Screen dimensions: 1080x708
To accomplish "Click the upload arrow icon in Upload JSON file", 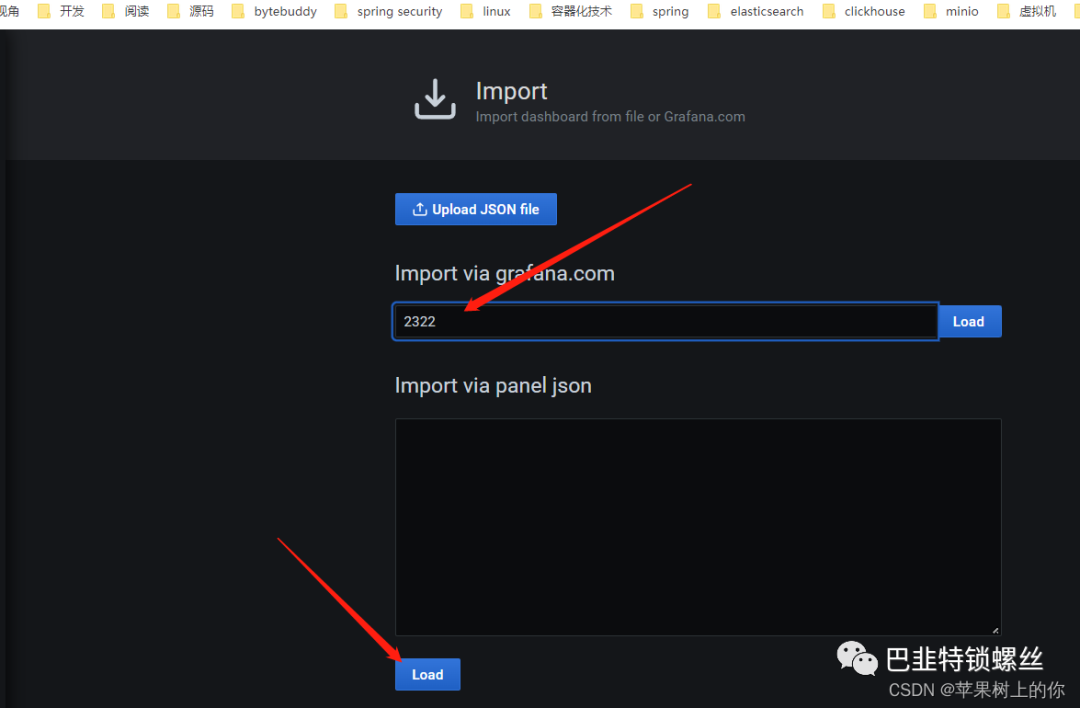I will click(419, 209).
